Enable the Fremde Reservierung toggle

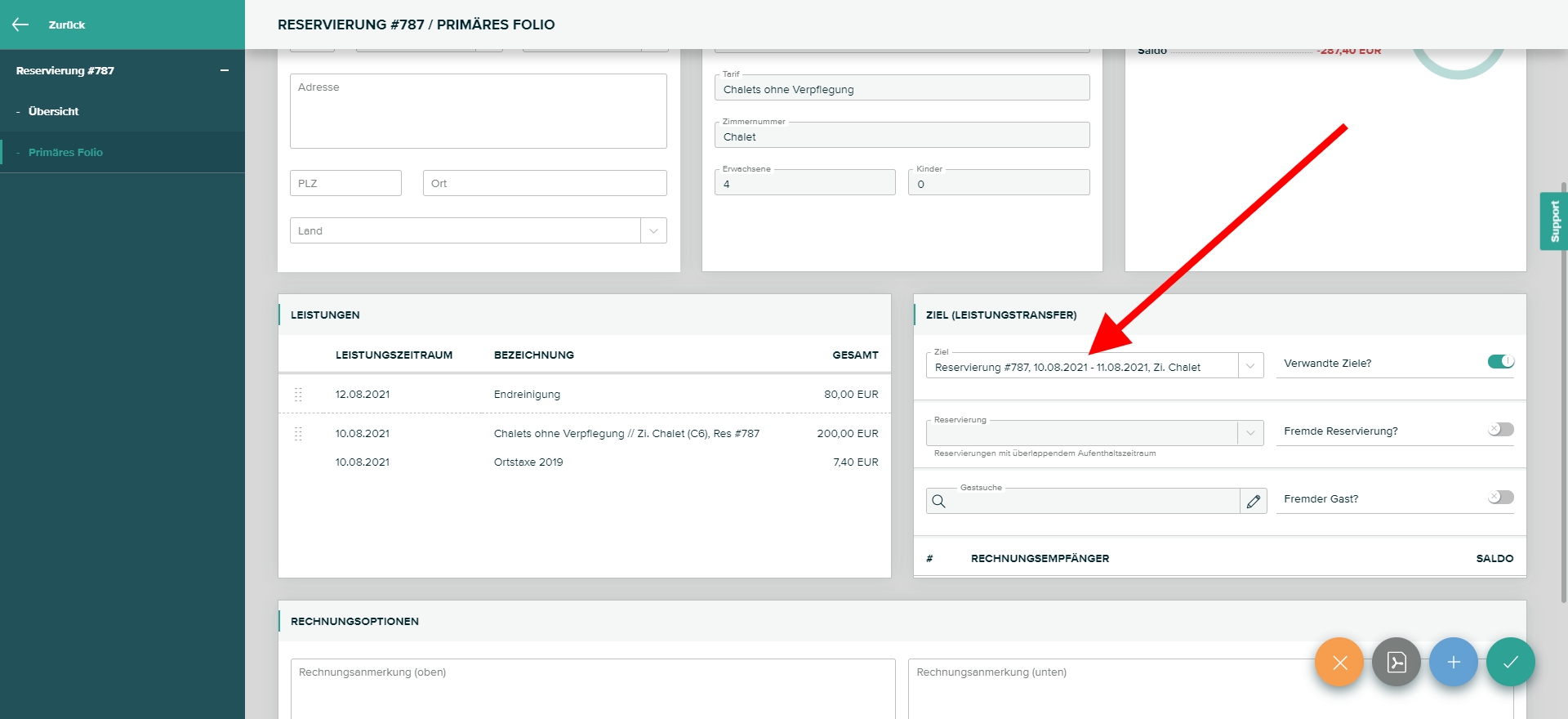pyautogui.click(x=1500, y=430)
